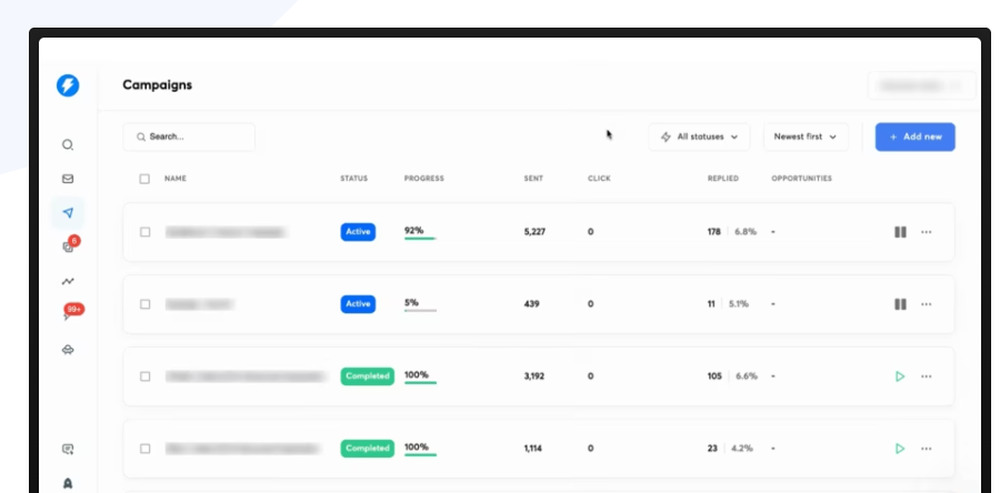This screenshot has width=1000, height=493.
Task: Click the rocket icon in sidebar
Action: pos(68,483)
